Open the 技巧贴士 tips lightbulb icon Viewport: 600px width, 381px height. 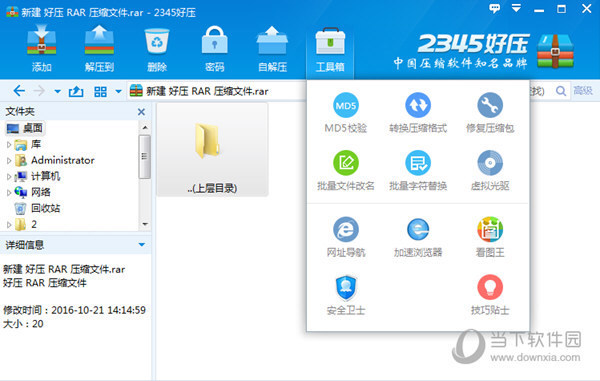tap(490, 295)
